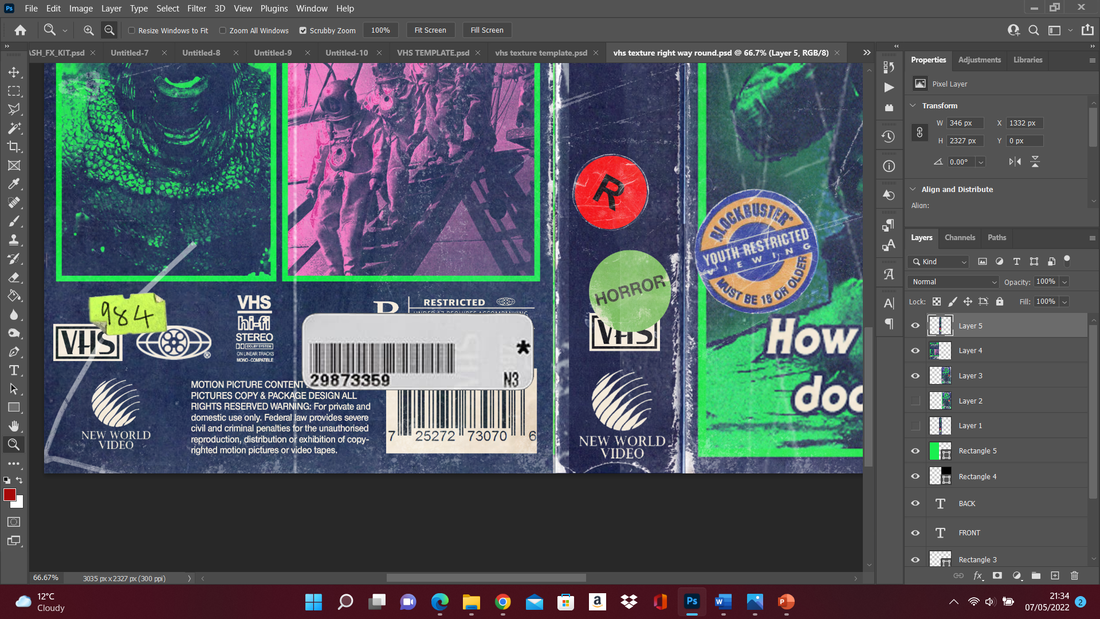Click the Home icon in options bar
The height and width of the screenshot is (619, 1100).
[x=20, y=30]
